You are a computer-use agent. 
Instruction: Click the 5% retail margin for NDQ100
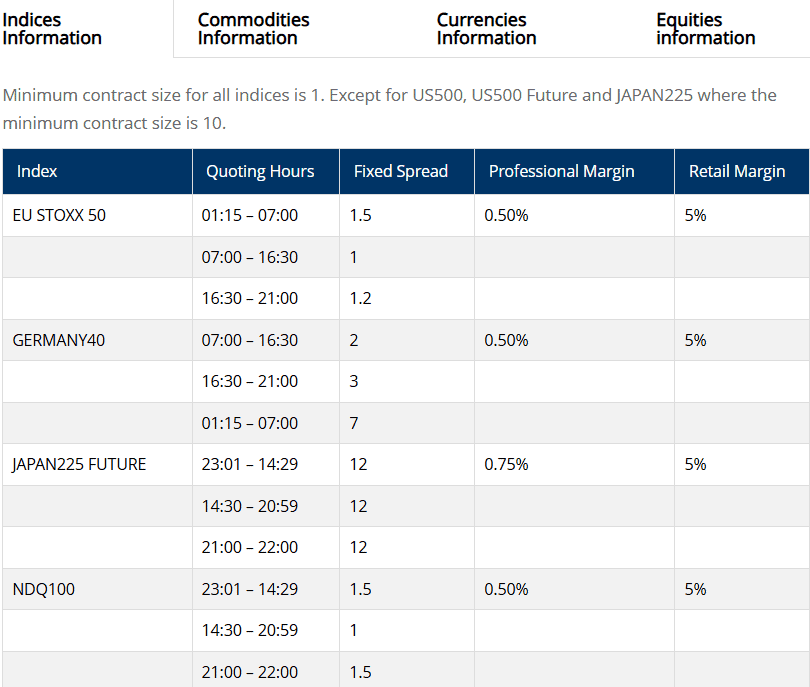[695, 589]
